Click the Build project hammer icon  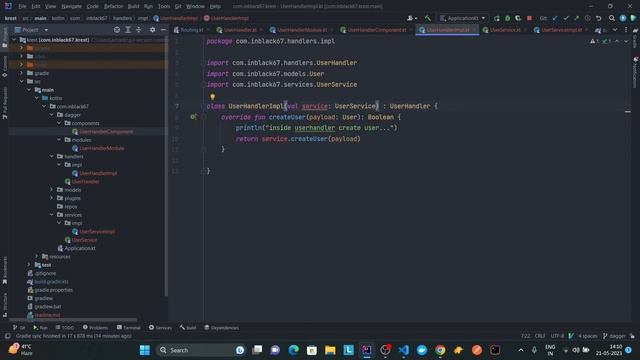427,18
